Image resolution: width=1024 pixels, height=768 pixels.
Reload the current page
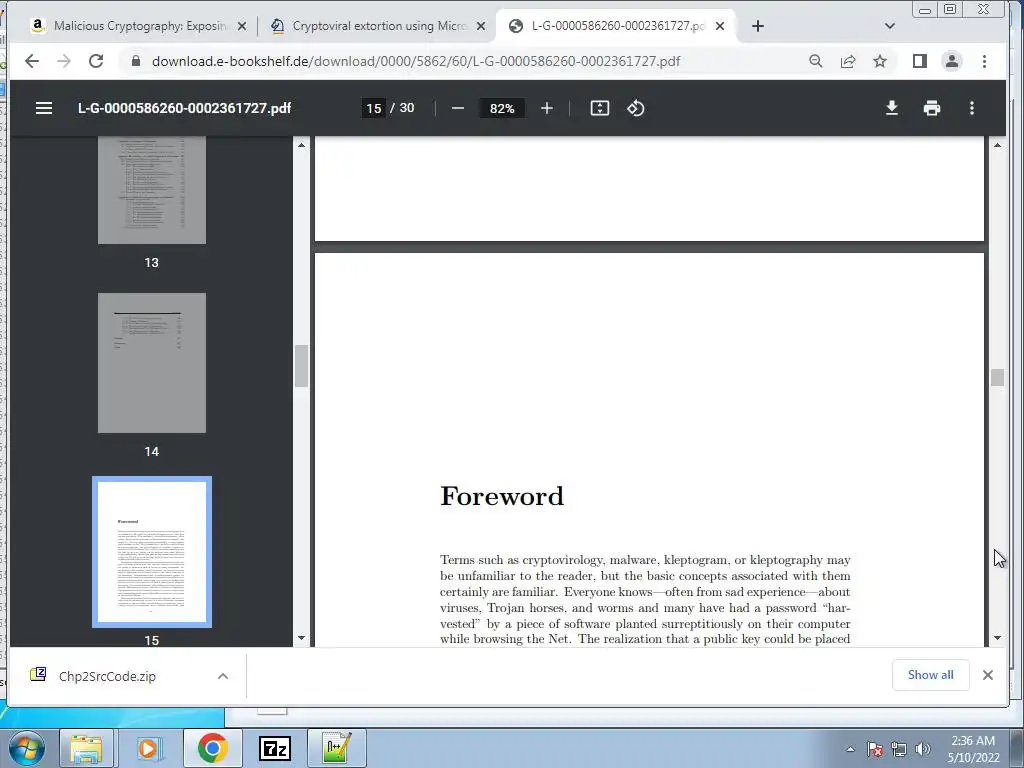pyautogui.click(x=96, y=61)
